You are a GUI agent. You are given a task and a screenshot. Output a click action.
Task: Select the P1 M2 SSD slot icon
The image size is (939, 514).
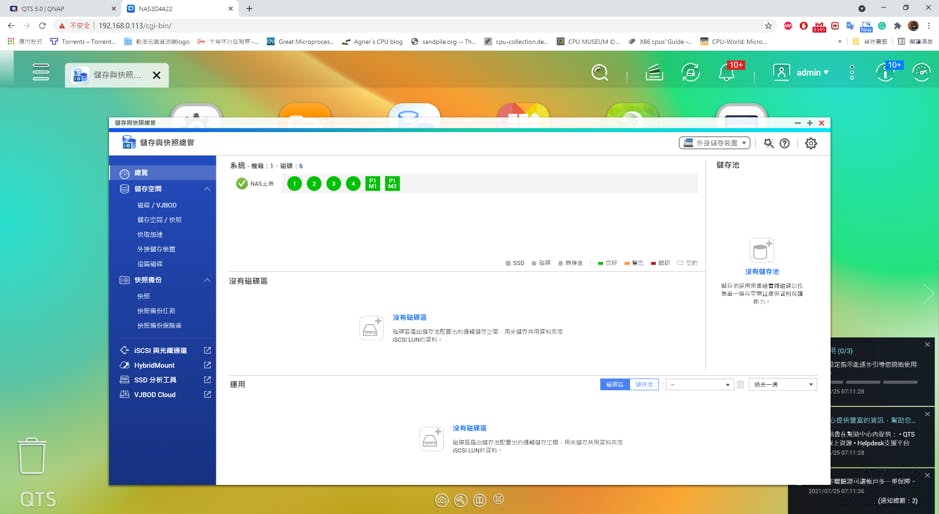[x=392, y=184]
